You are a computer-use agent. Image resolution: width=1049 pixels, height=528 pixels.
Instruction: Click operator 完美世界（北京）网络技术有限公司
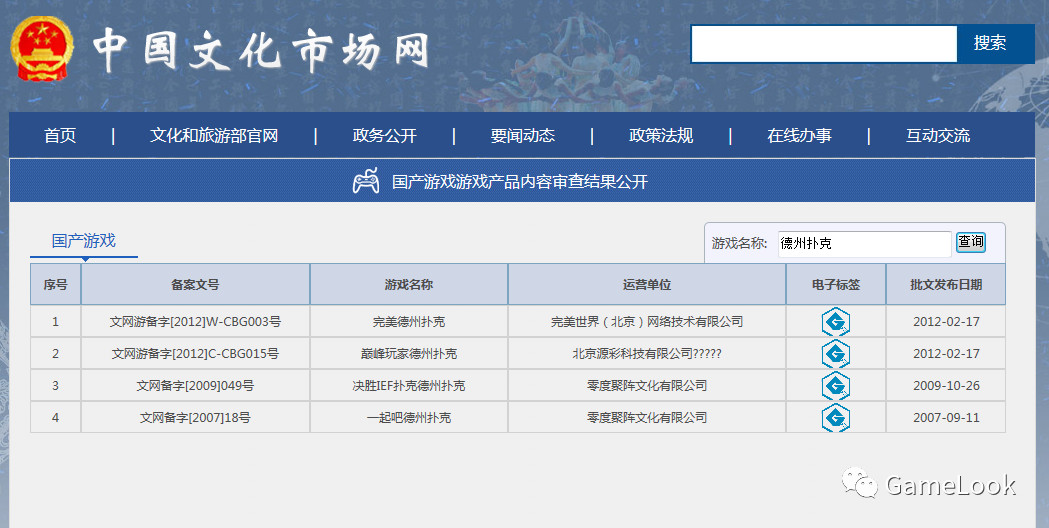[x=647, y=322]
